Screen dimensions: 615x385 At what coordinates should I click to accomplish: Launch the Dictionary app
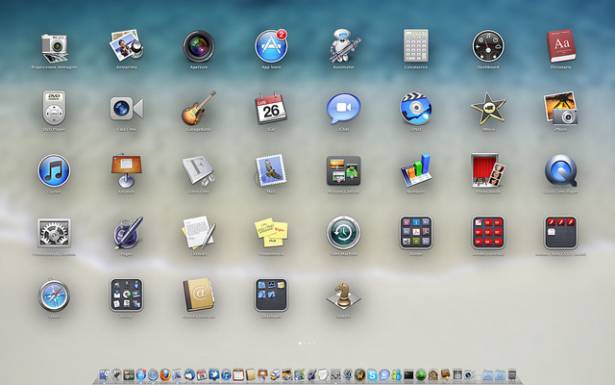pyautogui.click(x=561, y=46)
